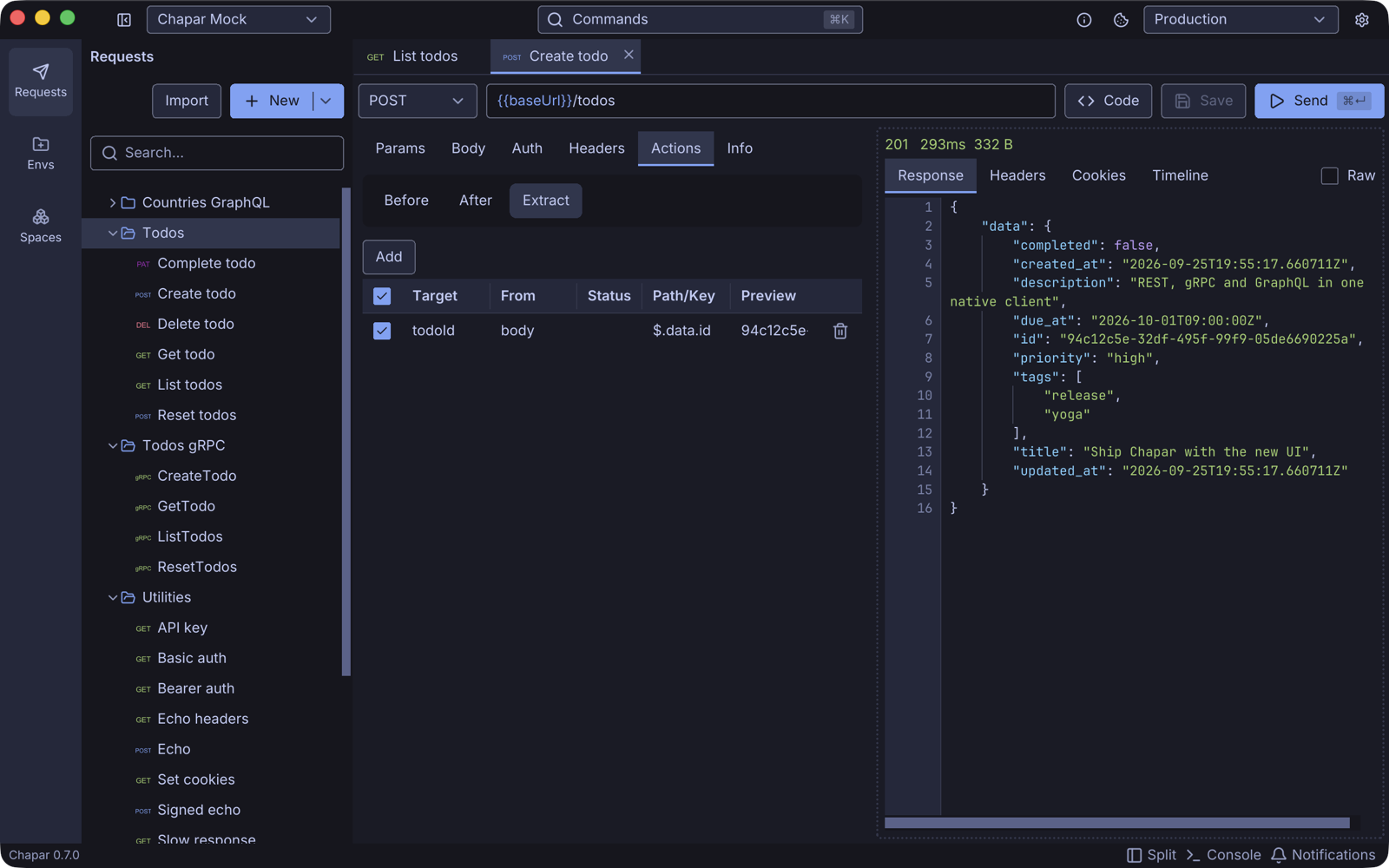Collapse the Todos folder chevron
The image size is (1389, 868).
pyautogui.click(x=112, y=233)
